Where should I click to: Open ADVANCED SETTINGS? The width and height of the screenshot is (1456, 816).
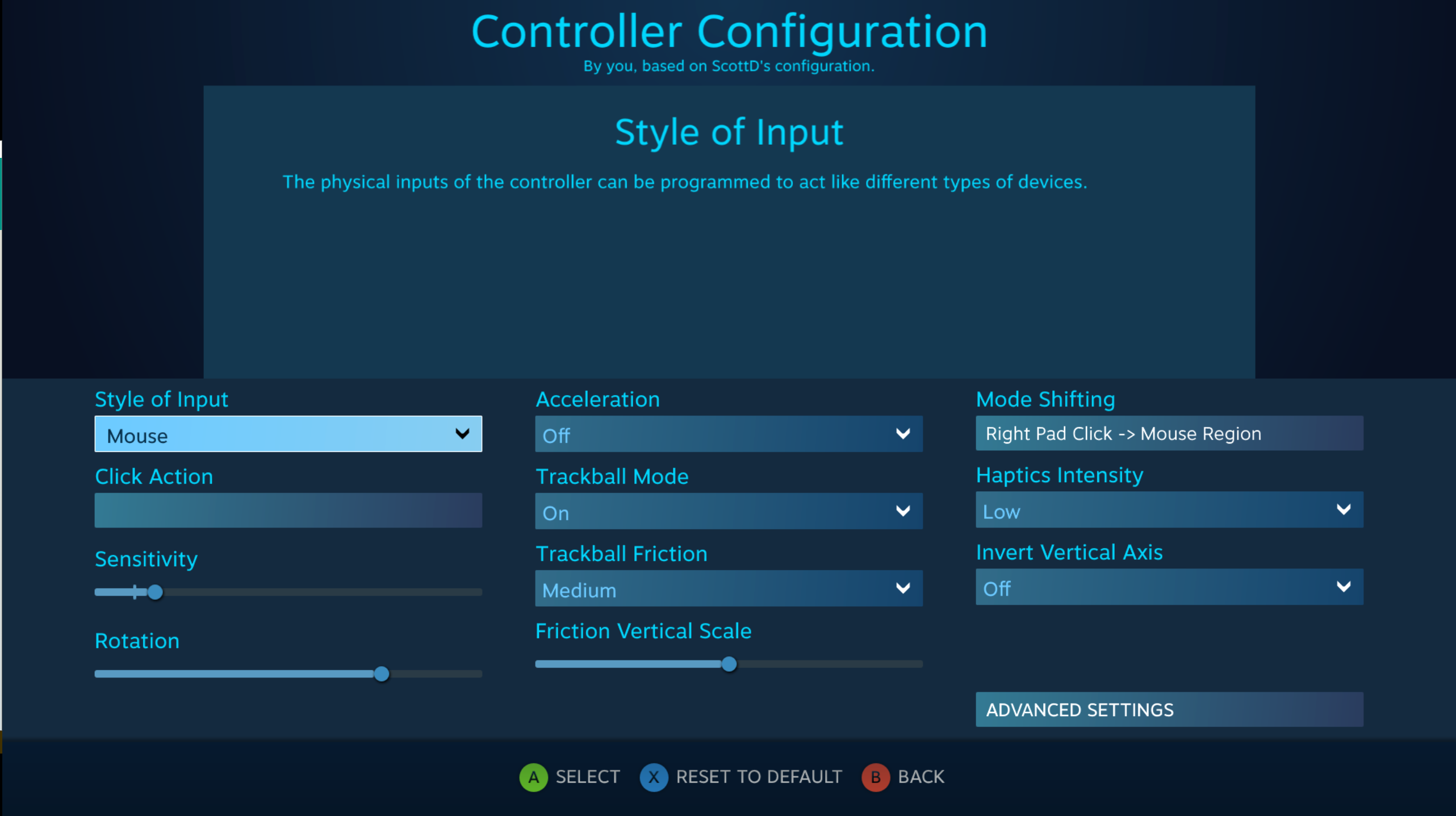[1169, 709]
